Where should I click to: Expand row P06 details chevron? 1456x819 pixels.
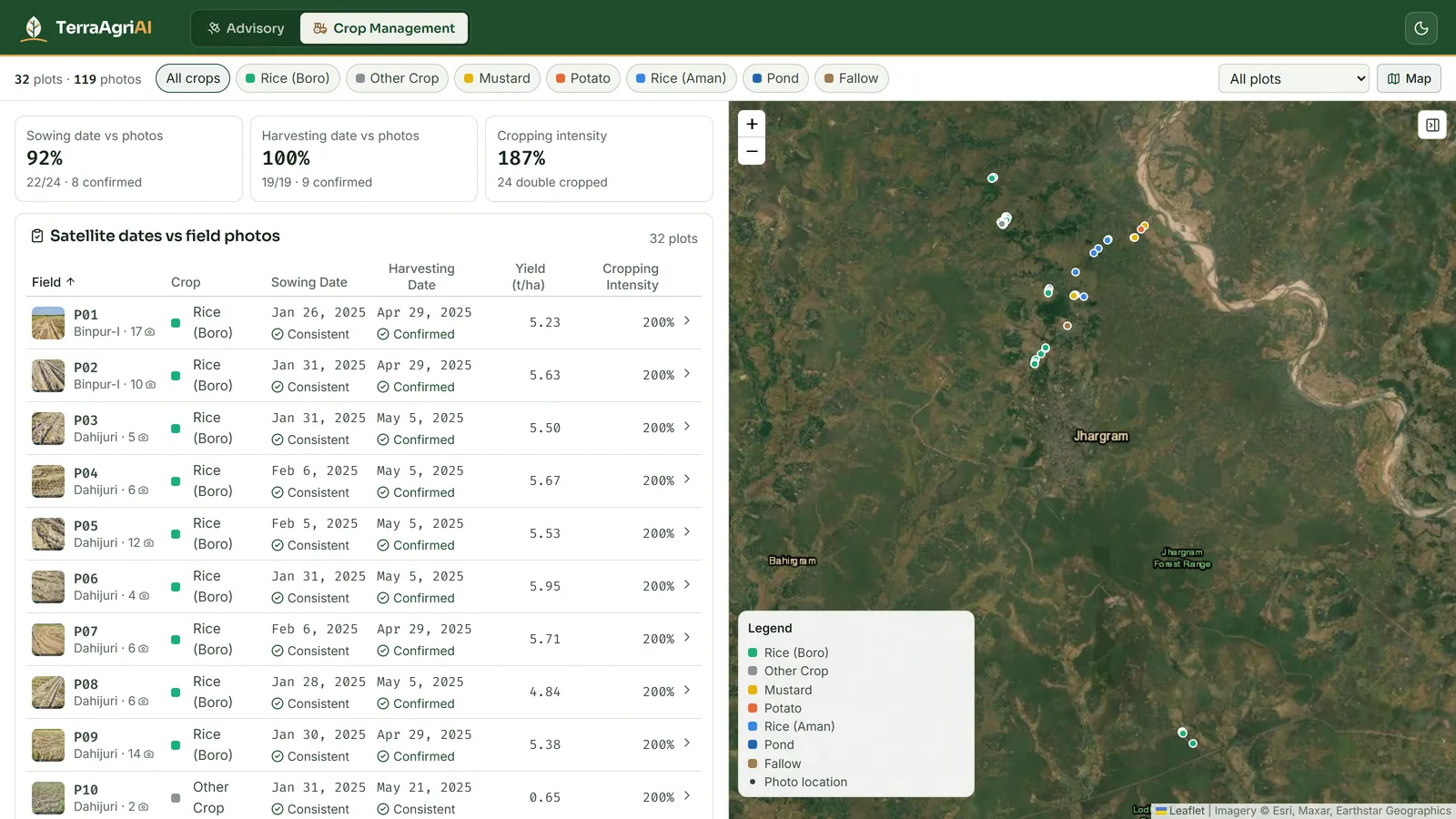[687, 585]
